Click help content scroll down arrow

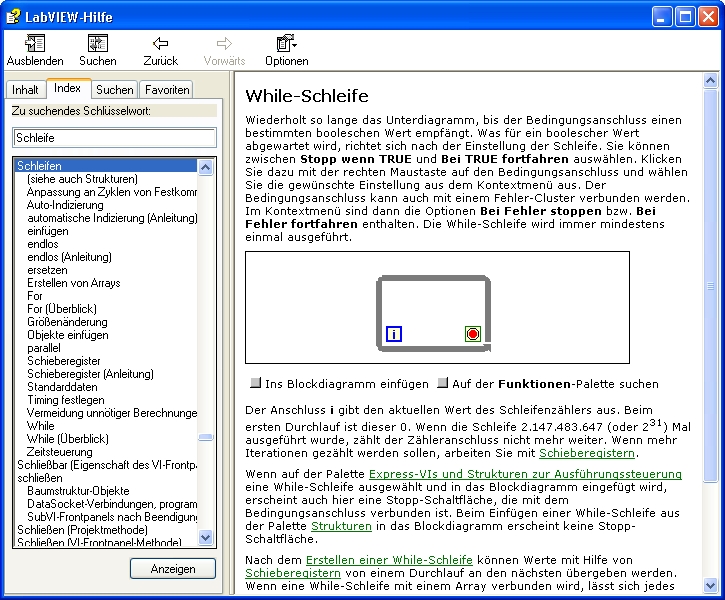(710, 585)
